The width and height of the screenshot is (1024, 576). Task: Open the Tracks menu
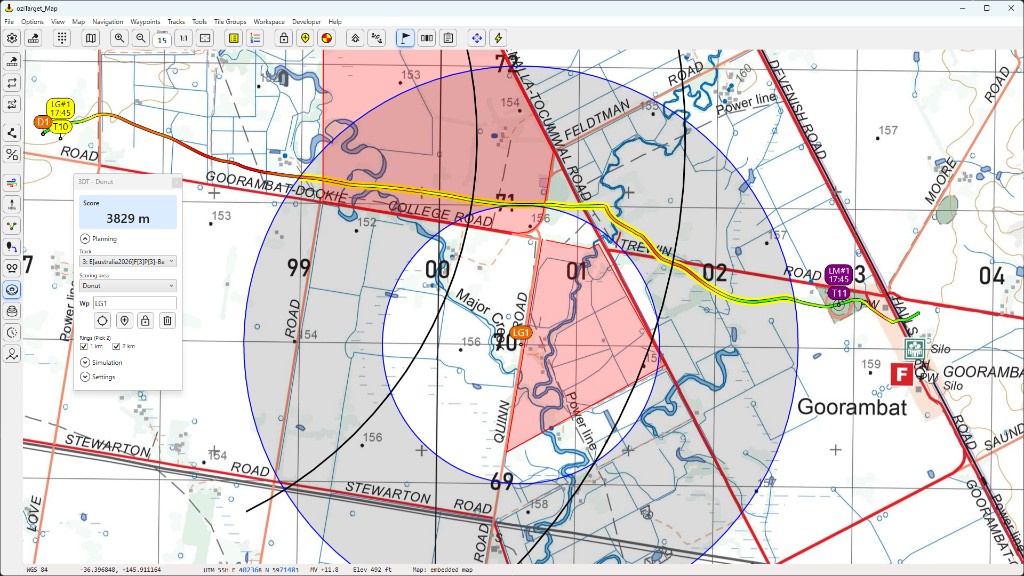coord(176,22)
